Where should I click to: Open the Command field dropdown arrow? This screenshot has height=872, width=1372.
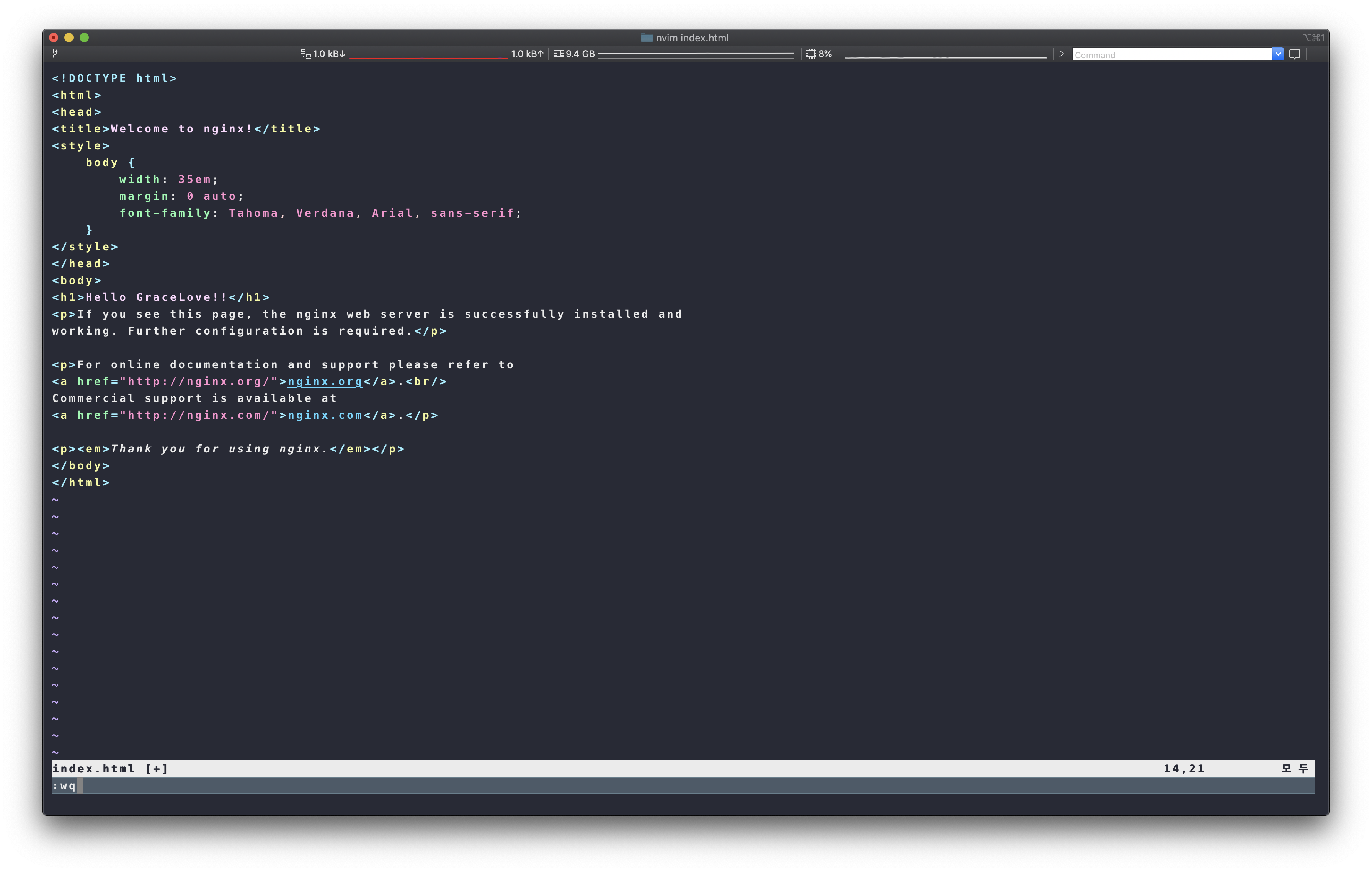point(1278,54)
